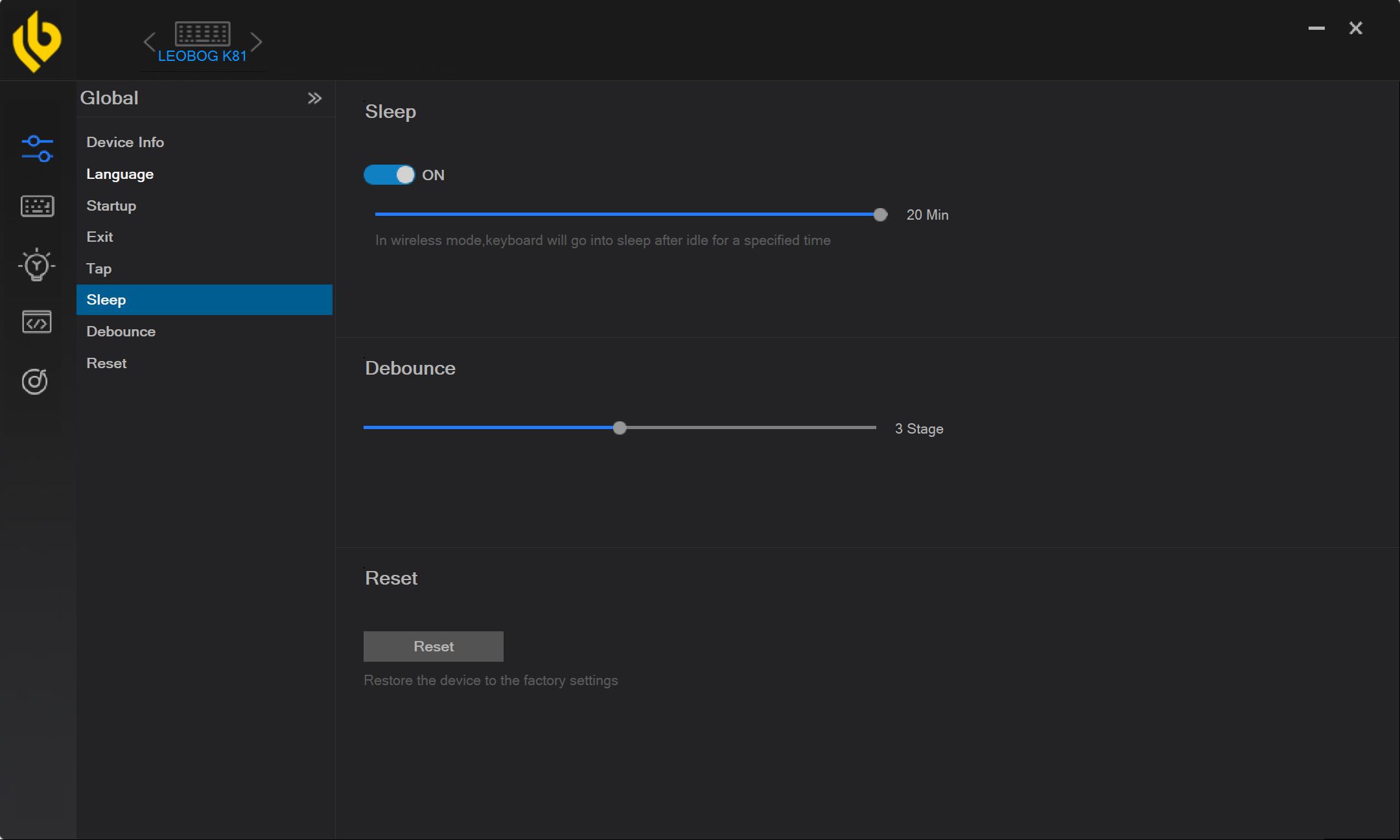Viewport: 1400px width, 840px height.
Task: Open the circular target icon in sidebar
Action: [x=35, y=381]
